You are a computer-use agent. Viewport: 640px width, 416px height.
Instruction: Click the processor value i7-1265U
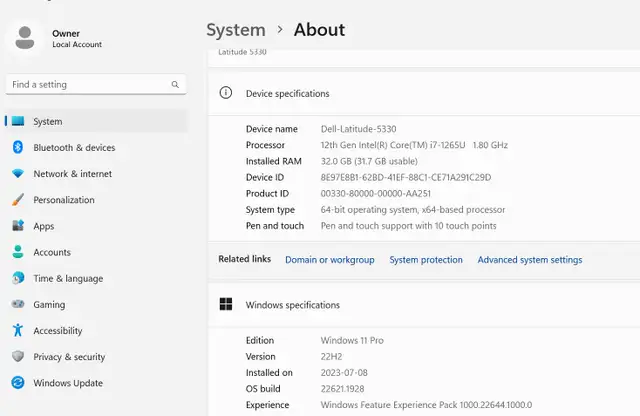point(414,145)
